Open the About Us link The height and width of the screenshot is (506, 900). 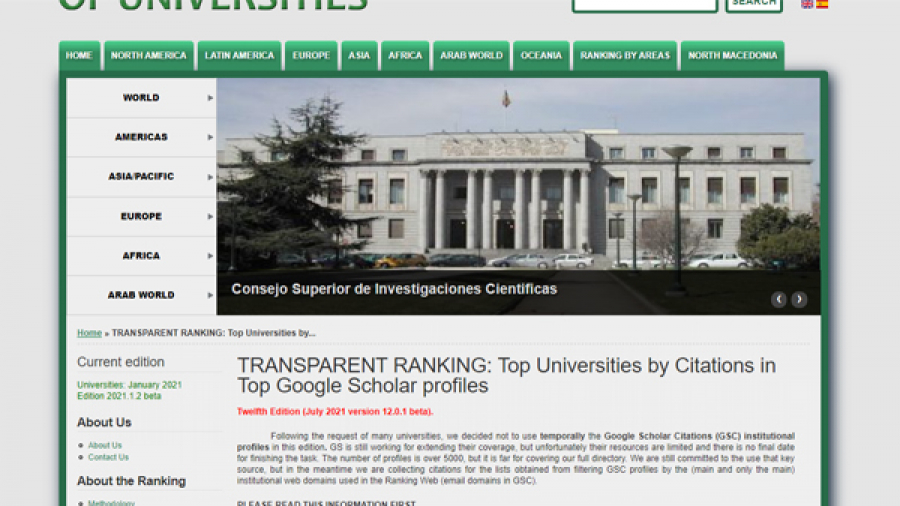pos(105,445)
